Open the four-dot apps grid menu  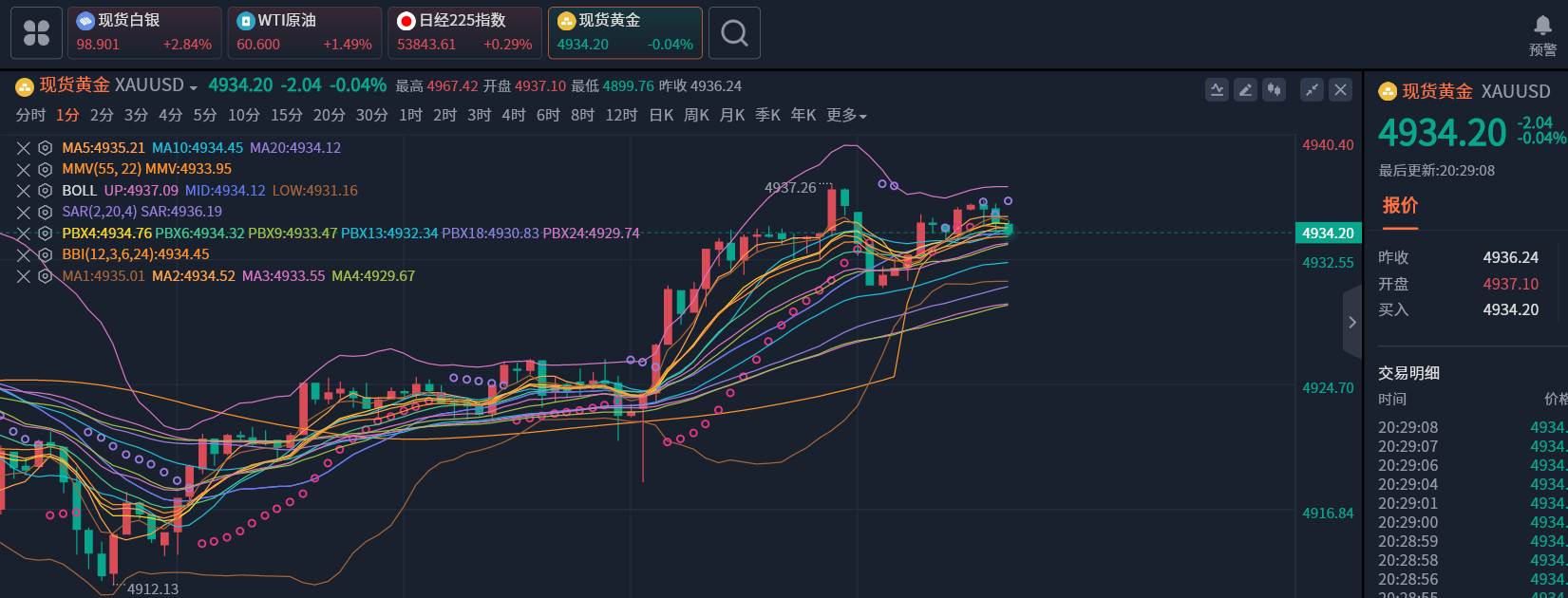pos(36,33)
